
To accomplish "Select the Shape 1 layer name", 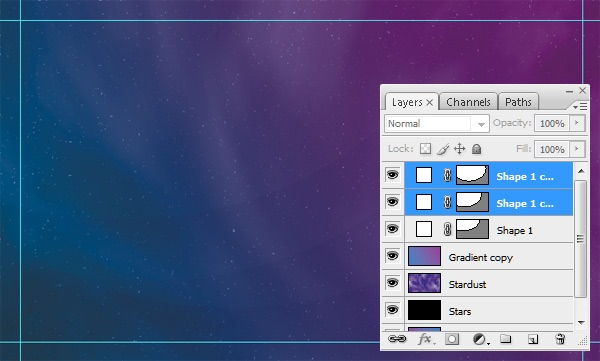I will click(515, 230).
